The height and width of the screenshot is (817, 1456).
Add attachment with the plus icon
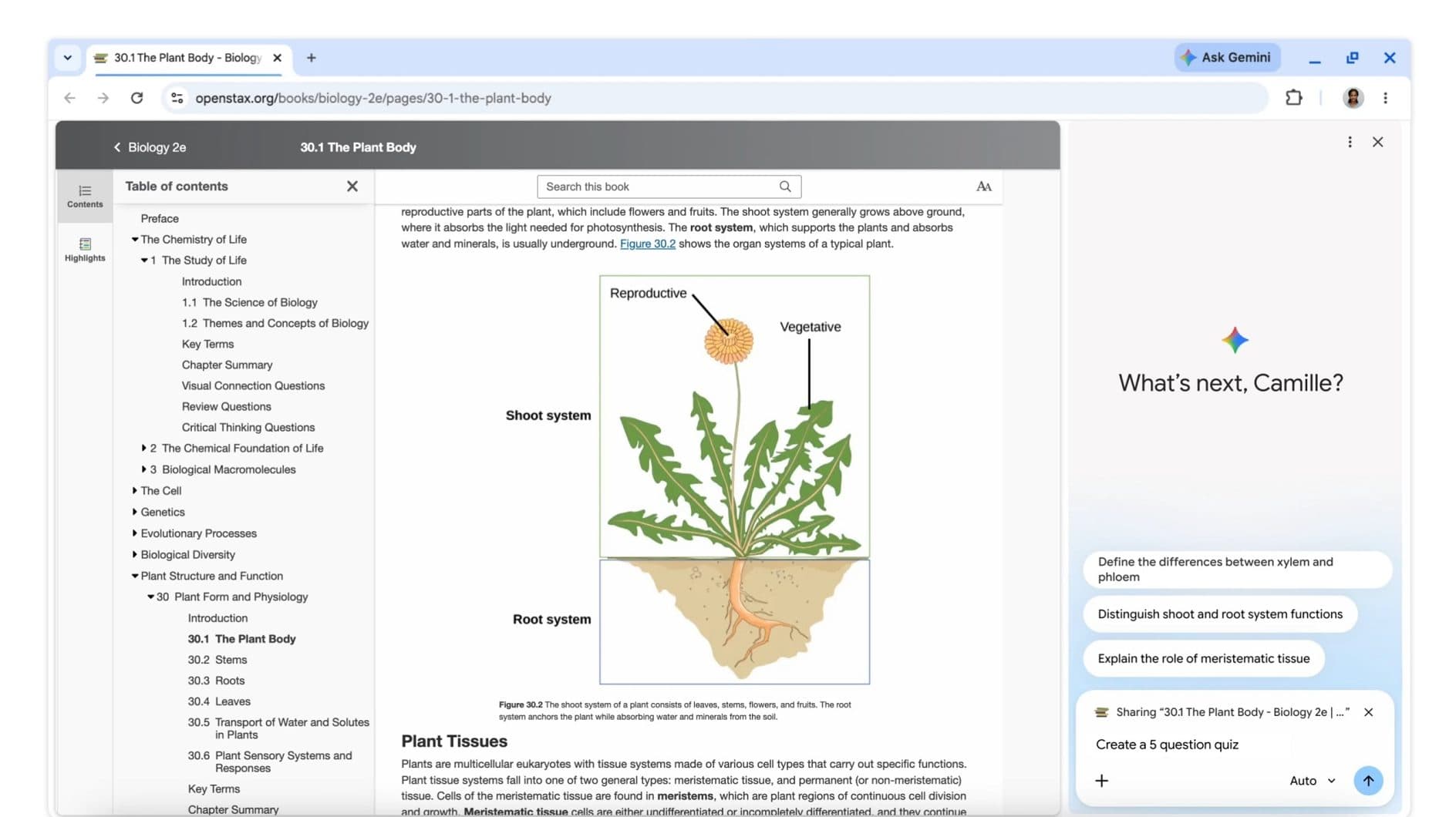click(x=1102, y=781)
